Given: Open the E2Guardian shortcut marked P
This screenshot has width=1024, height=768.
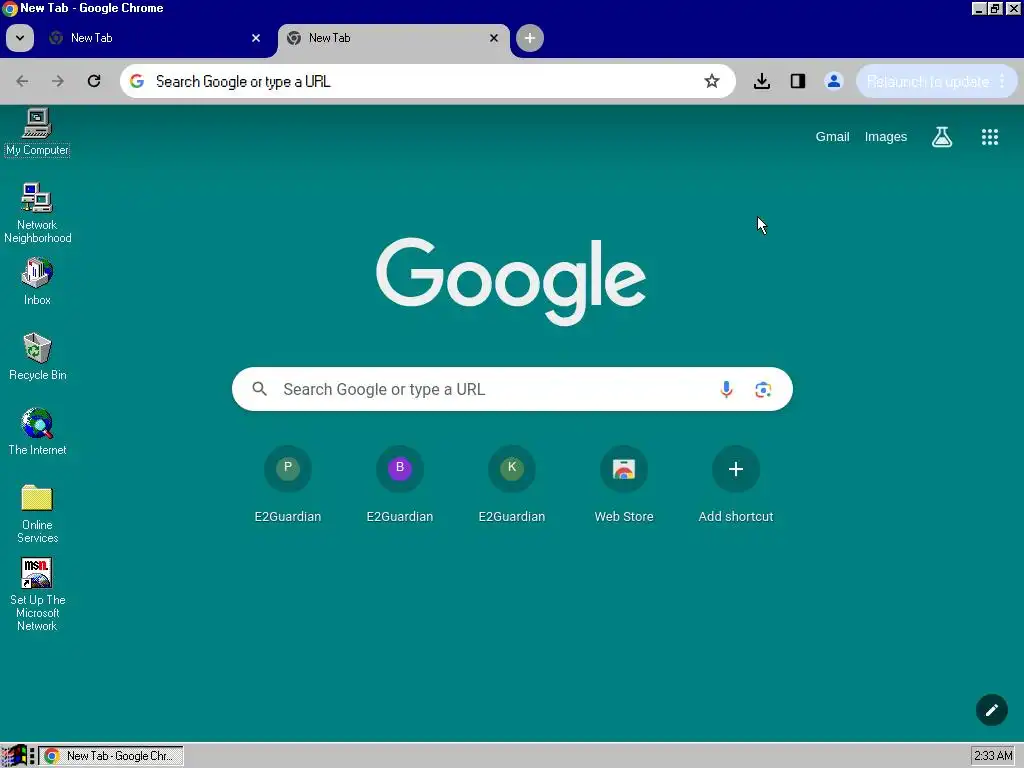Looking at the screenshot, I should [x=288, y=485].
